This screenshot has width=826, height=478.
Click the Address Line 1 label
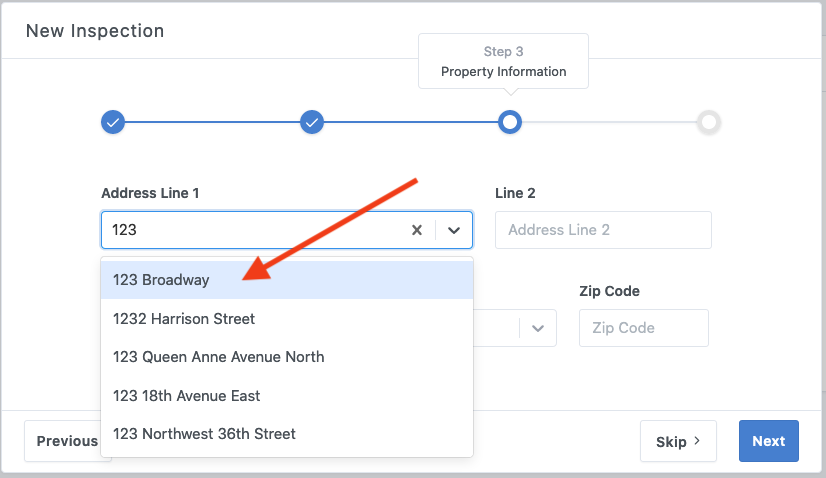[150, 193]
